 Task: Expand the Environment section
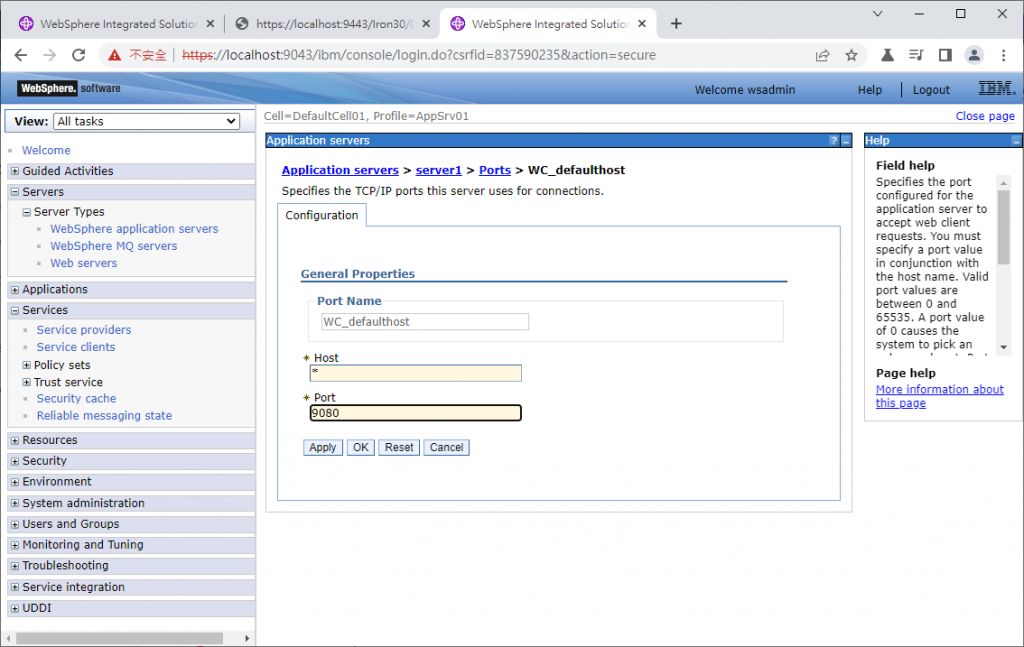[x=15, y=482]
